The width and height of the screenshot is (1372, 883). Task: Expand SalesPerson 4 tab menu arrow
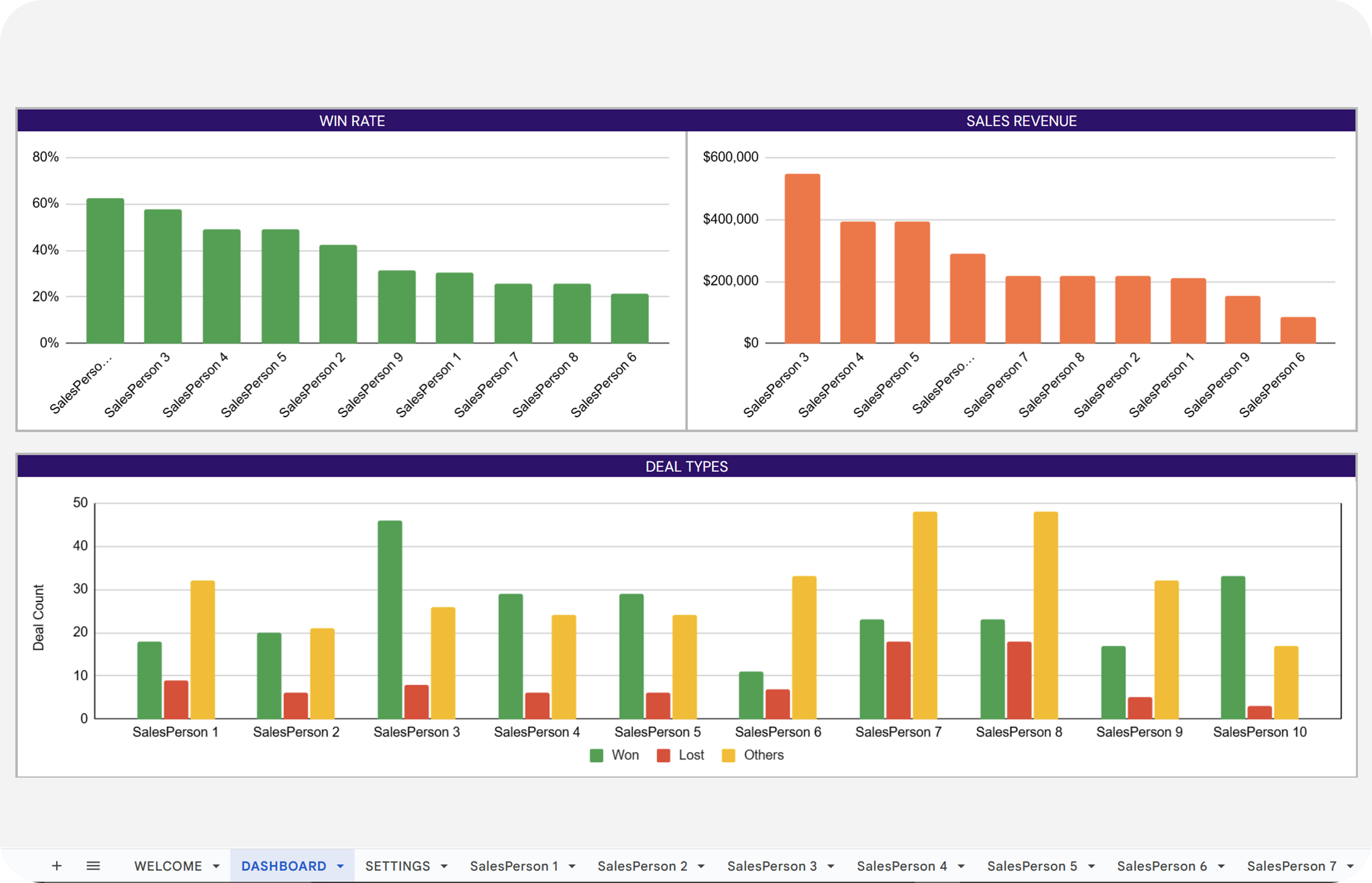pyautogui.click(x=961, y=866)
